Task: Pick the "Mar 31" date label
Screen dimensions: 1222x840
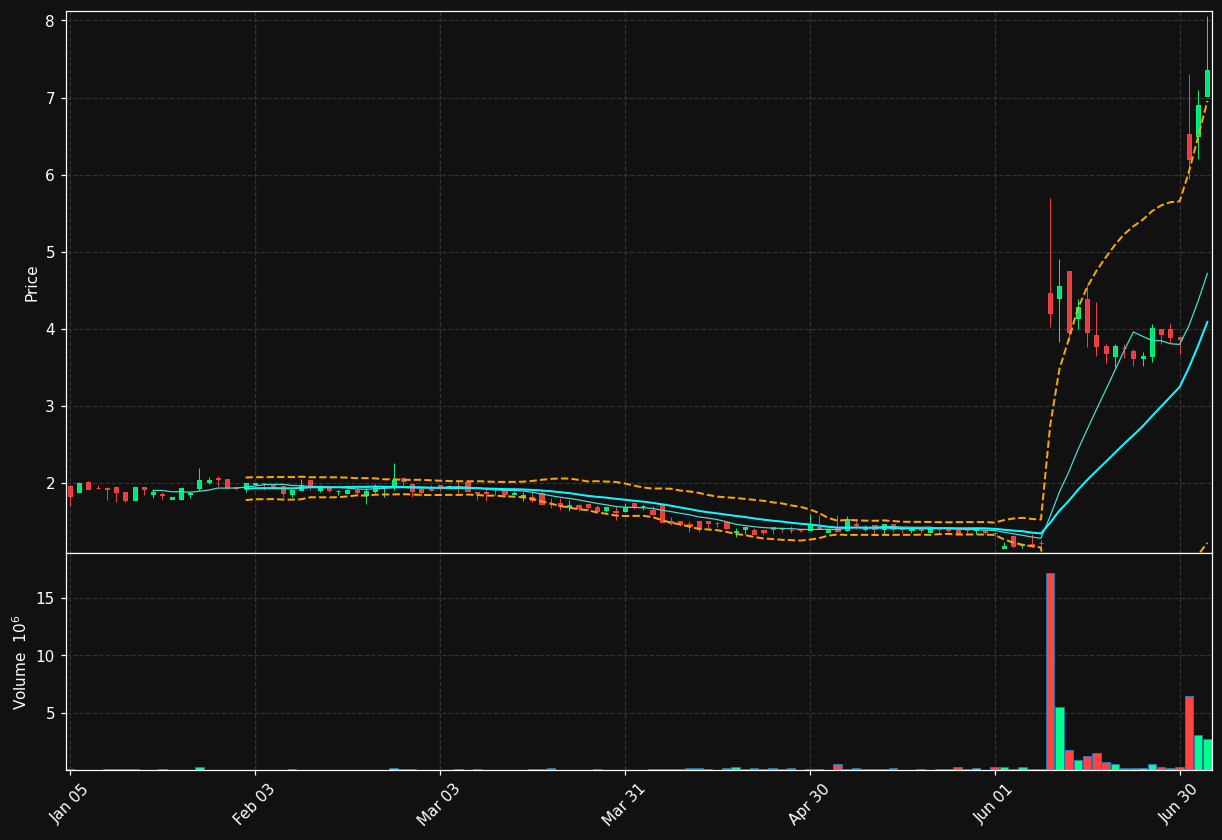Action: tap(624, 803)
